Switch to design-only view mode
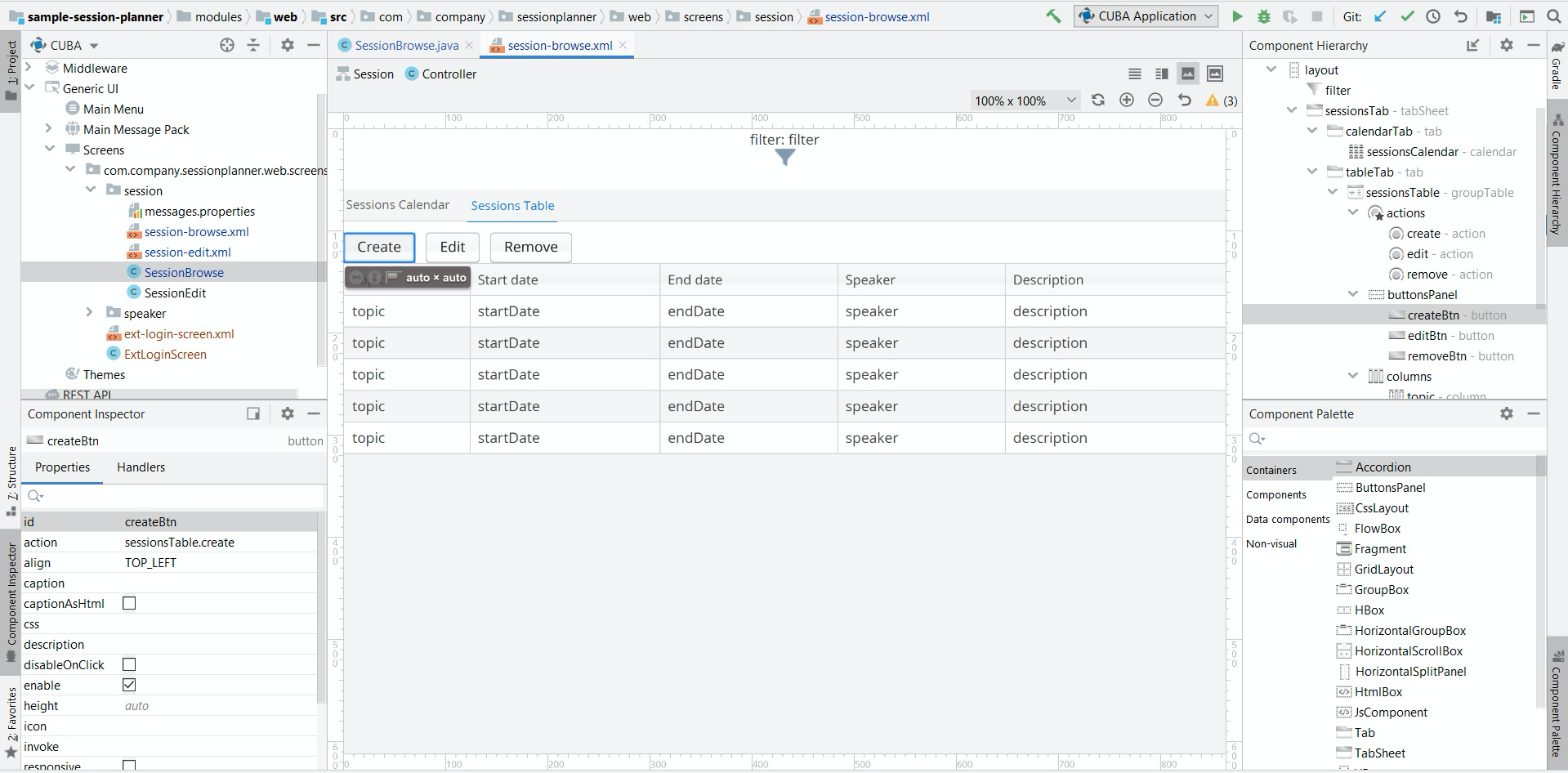The image size is (1568, 773). [x=1188, y=74]
